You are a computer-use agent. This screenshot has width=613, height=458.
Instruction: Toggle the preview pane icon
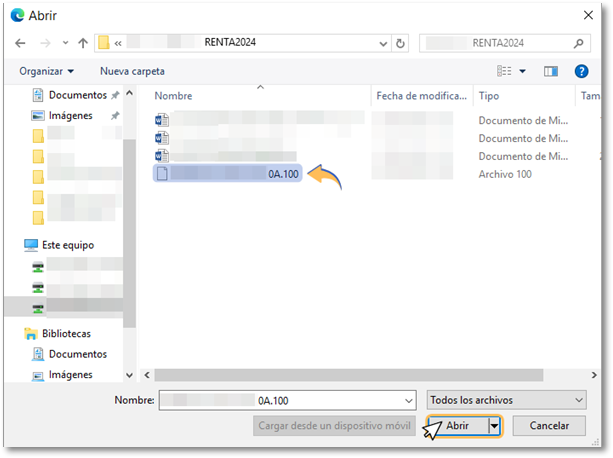tap(550, 71)
